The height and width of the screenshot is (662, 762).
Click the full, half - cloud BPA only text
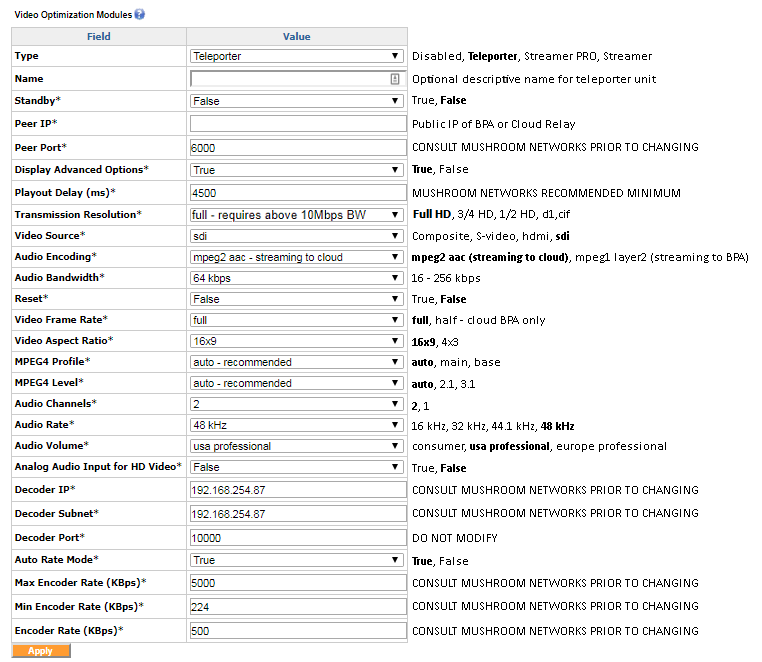(x=478, y=320)
